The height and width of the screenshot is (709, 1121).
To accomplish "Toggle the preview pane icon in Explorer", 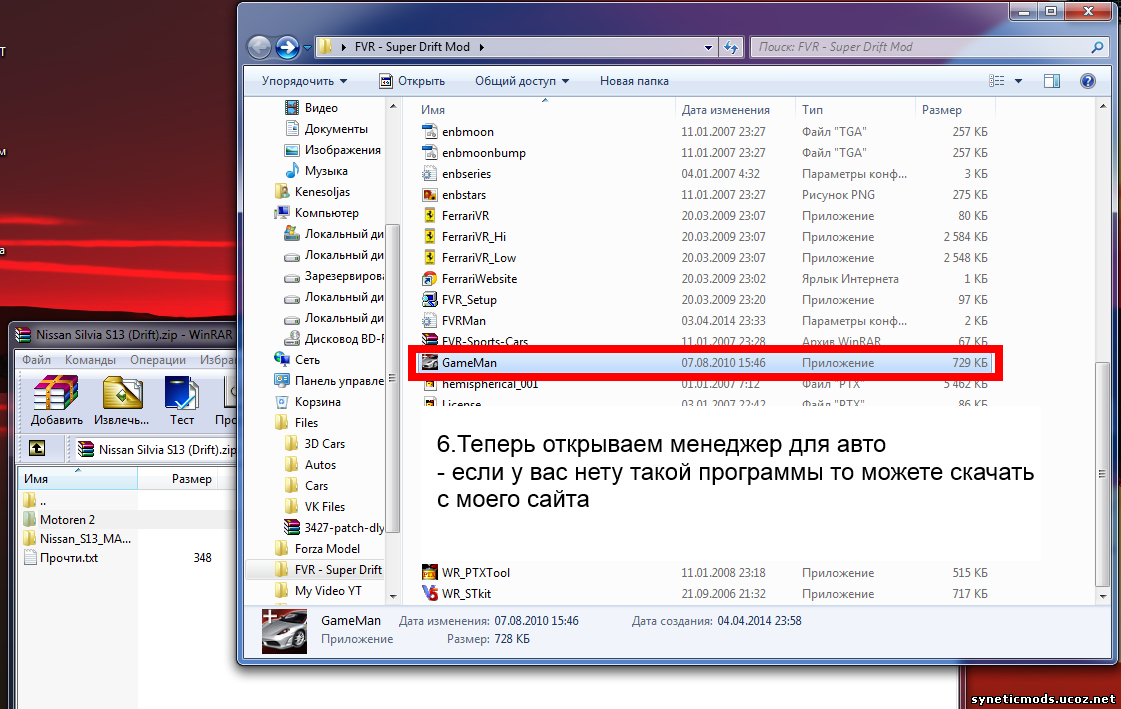I will click(1052, 81).
